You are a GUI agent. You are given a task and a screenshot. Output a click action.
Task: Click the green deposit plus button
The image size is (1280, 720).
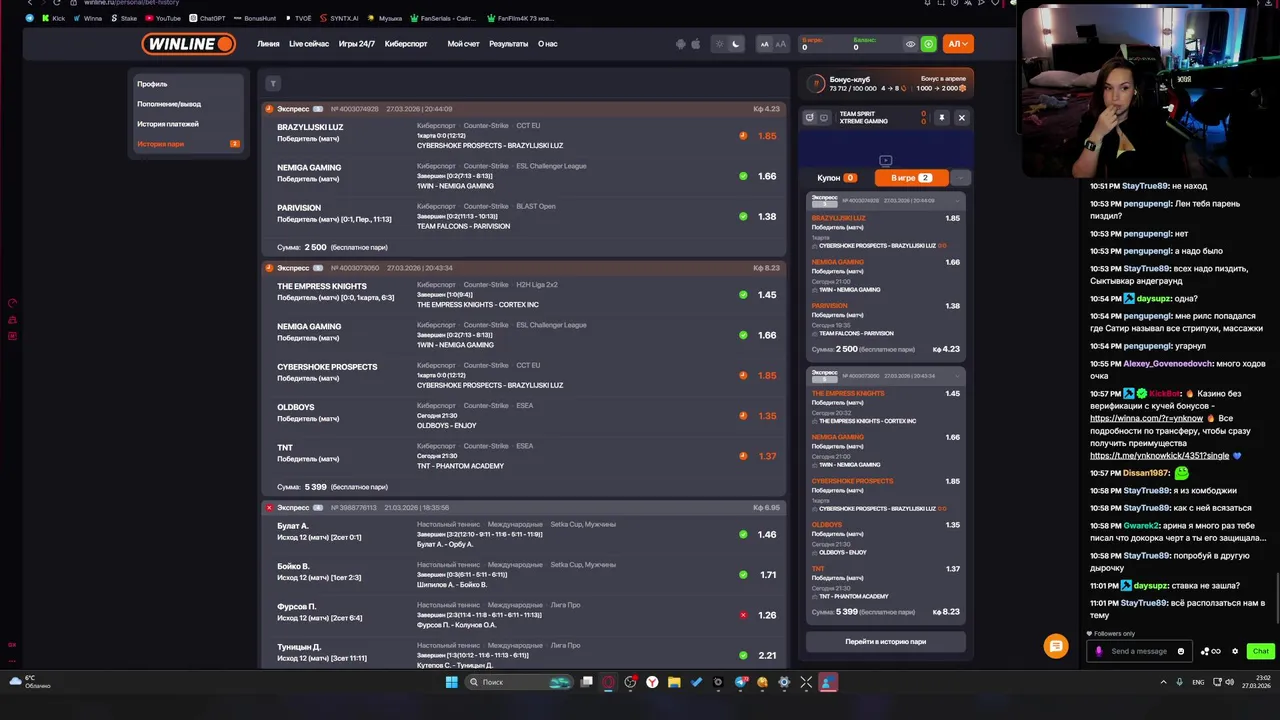(x=929, y=44)
